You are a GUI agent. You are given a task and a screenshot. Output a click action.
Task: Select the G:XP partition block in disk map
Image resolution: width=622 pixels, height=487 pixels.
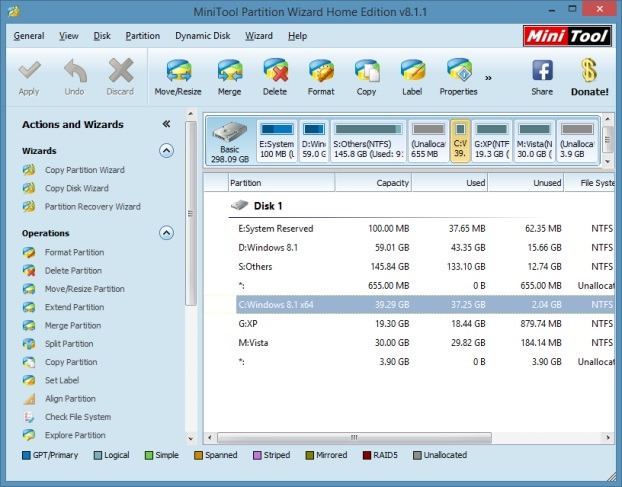coord(492,141)
